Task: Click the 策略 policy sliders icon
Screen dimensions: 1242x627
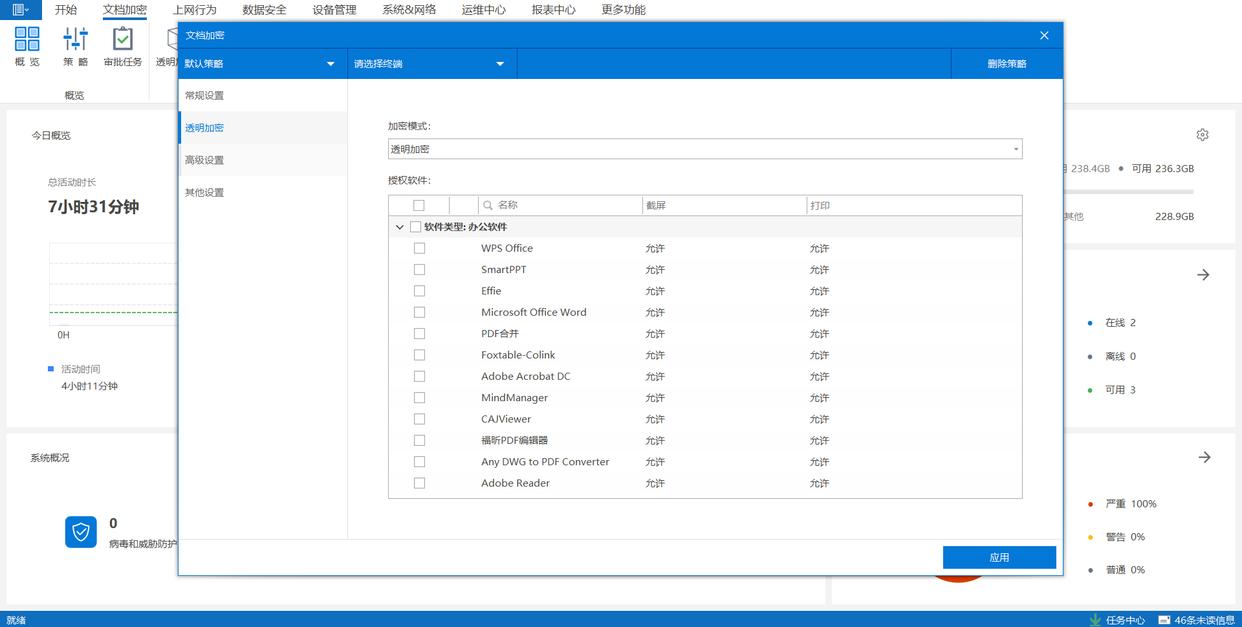Action: click(75, 40)
